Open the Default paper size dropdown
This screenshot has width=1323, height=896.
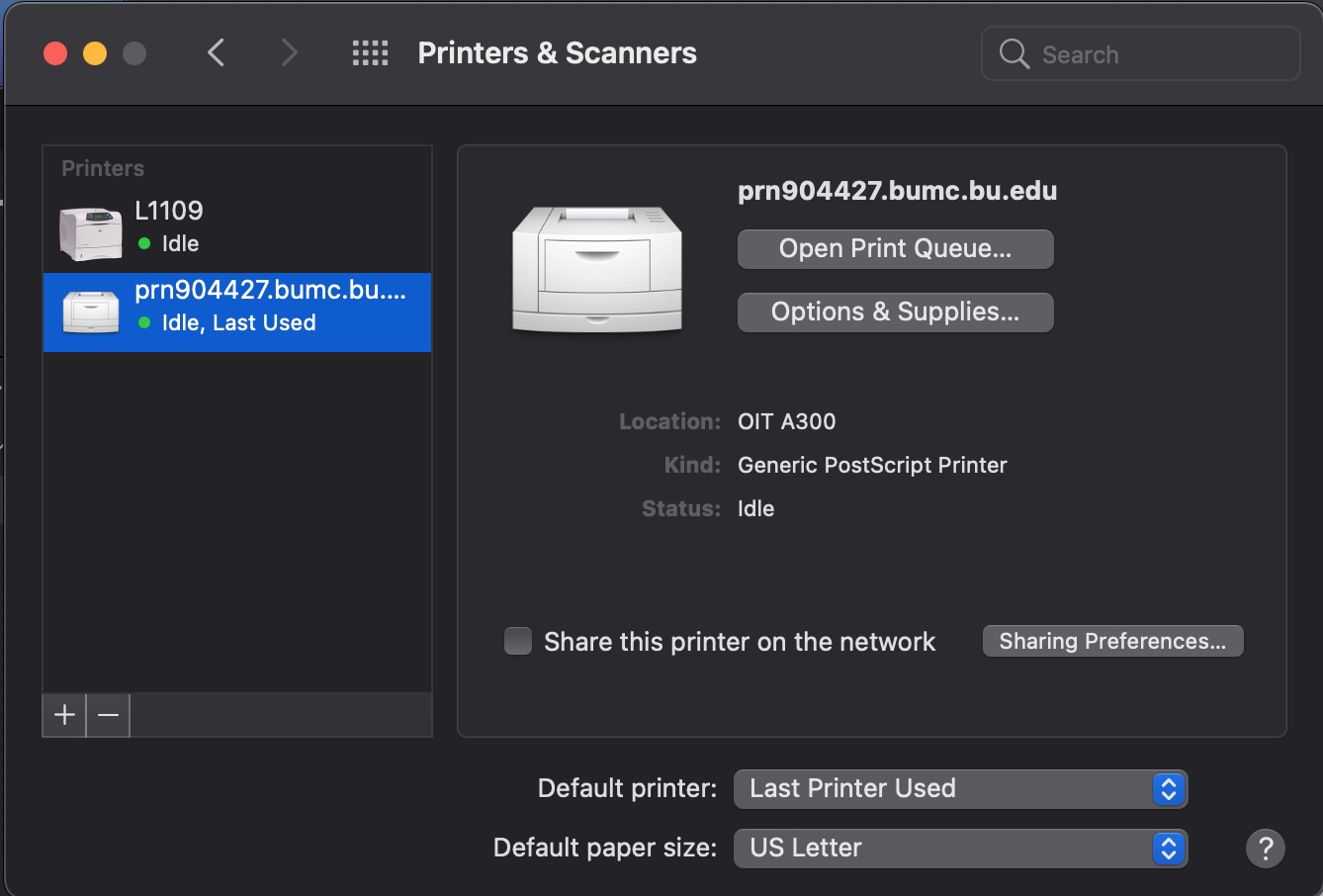point(960,849)
